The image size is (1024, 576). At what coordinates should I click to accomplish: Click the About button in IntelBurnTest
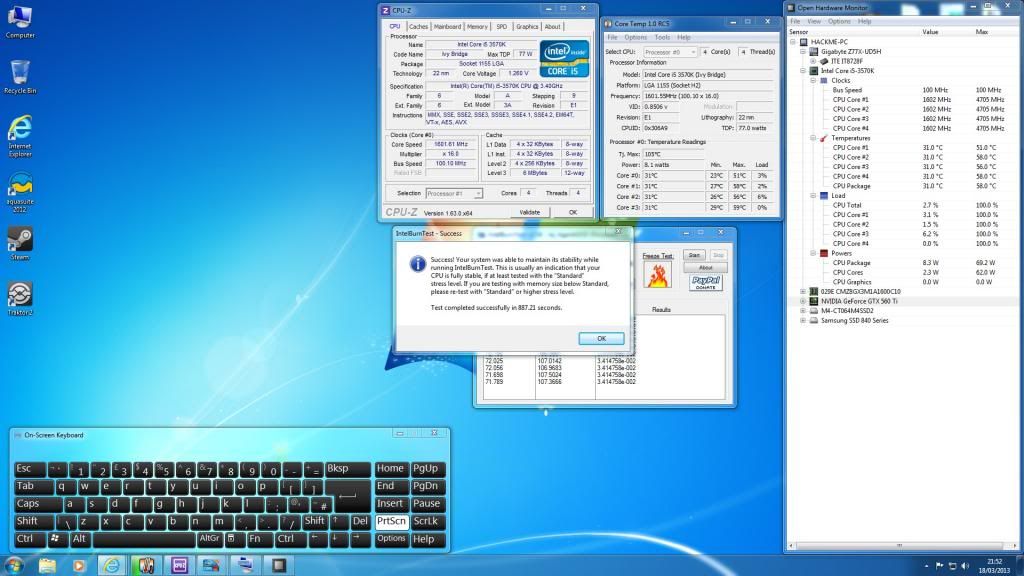[705, 268]
